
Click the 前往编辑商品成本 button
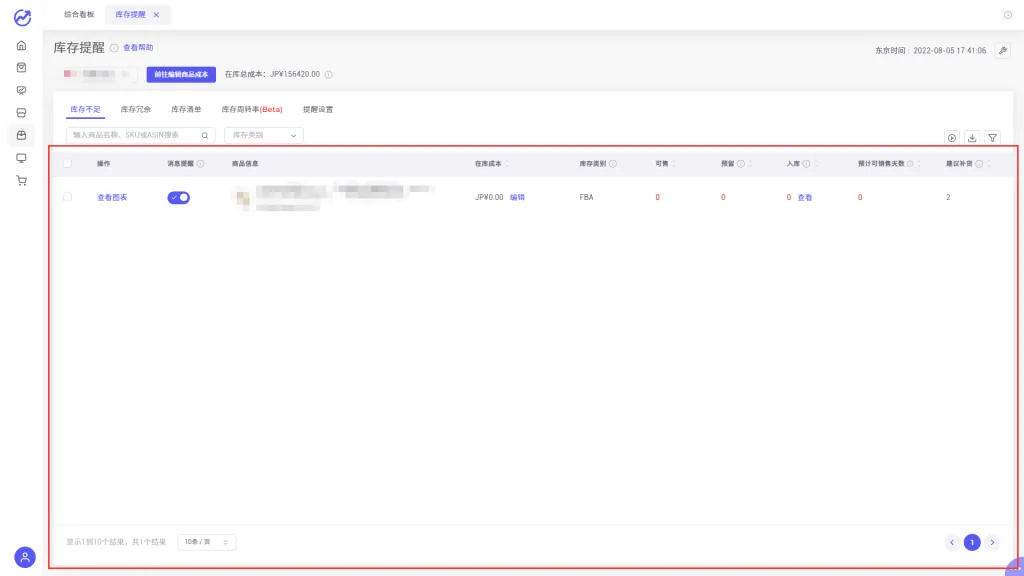181,74
